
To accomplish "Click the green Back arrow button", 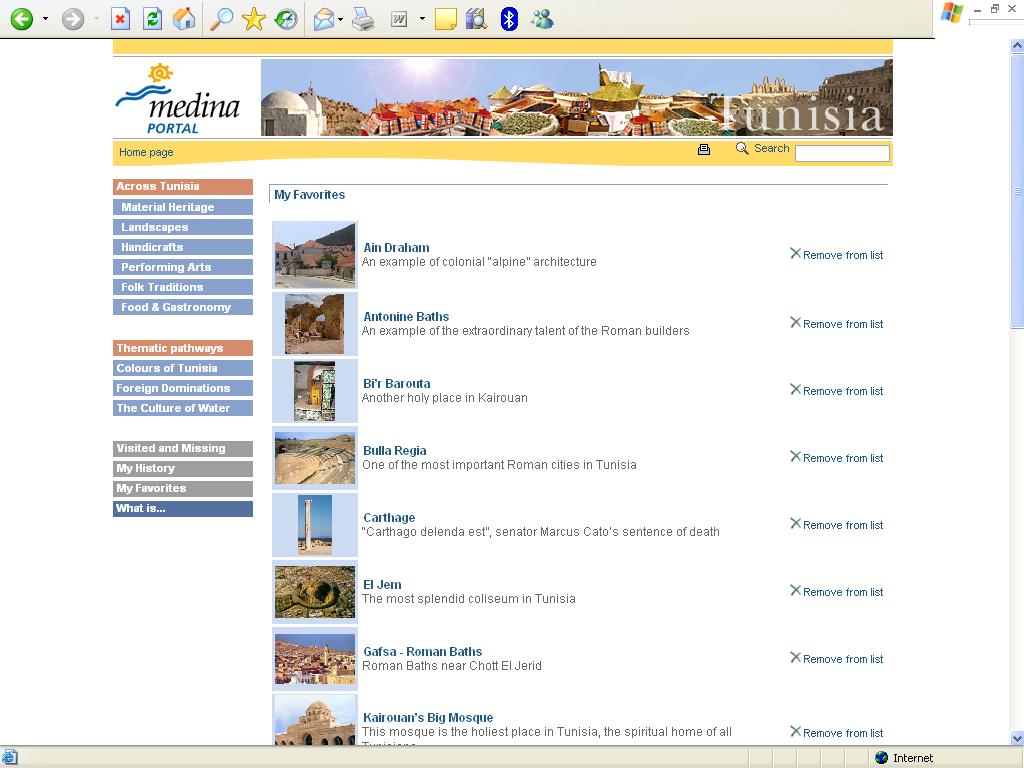I will pyautogui.click(x=22, y=18).
